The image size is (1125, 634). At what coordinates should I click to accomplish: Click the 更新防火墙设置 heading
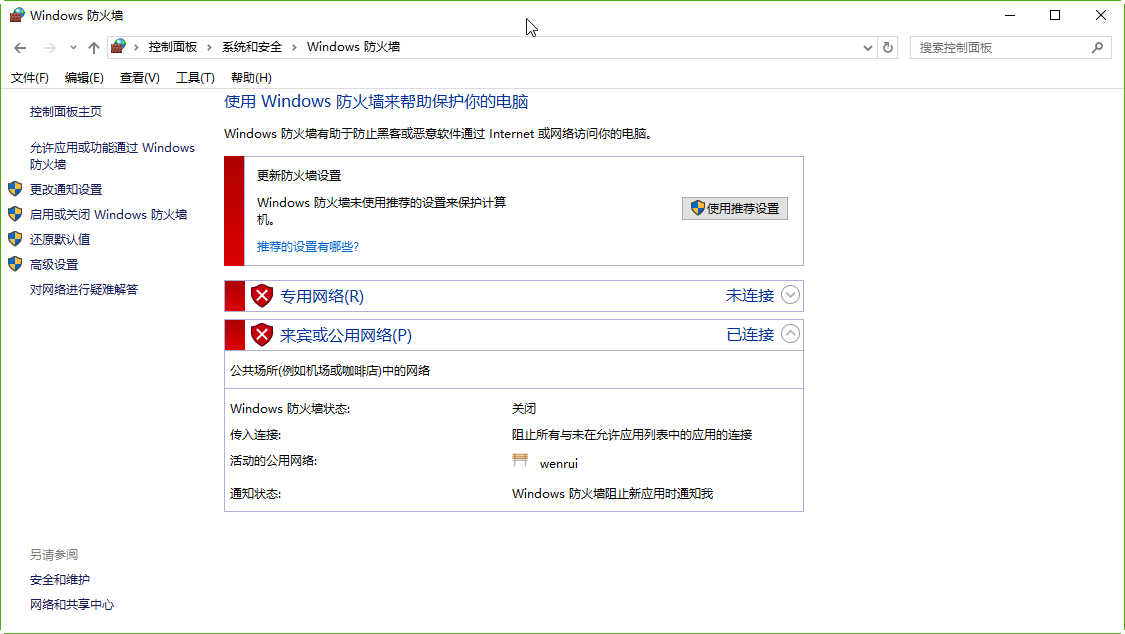[299, 176]
